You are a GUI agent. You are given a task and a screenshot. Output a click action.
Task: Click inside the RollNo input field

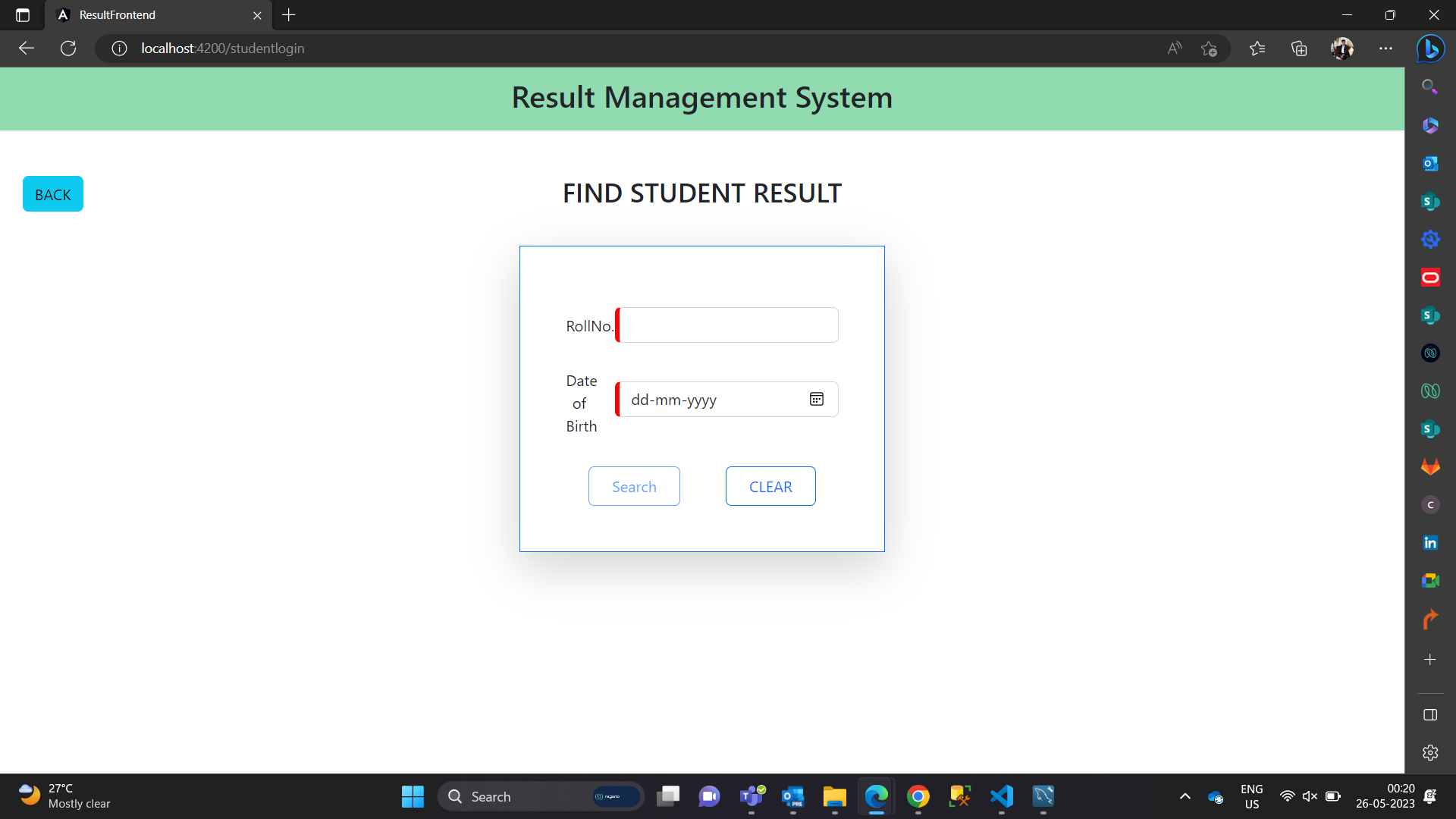pos(726,325)
